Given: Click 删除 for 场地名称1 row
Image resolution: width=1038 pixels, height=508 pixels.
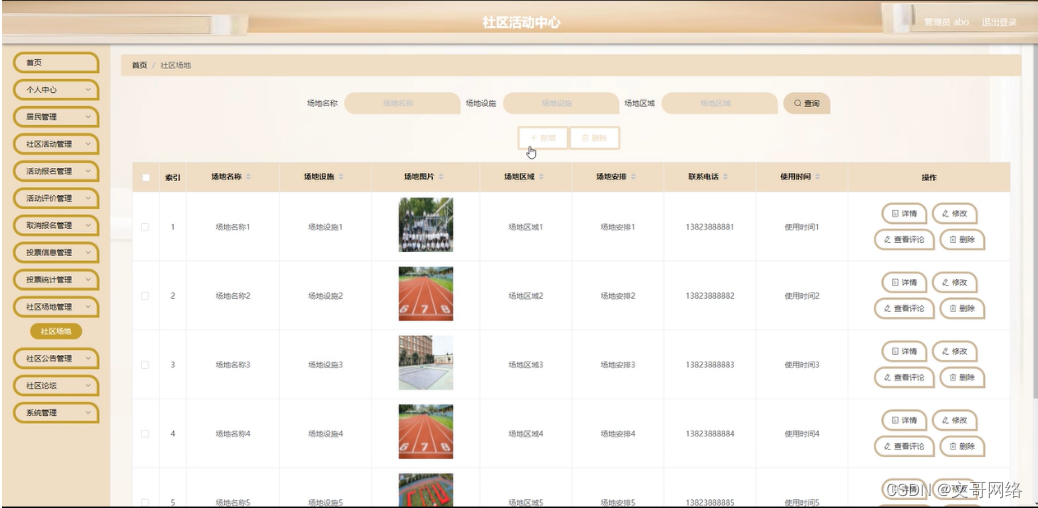Looking at the screenshot, I should [962, 240].
